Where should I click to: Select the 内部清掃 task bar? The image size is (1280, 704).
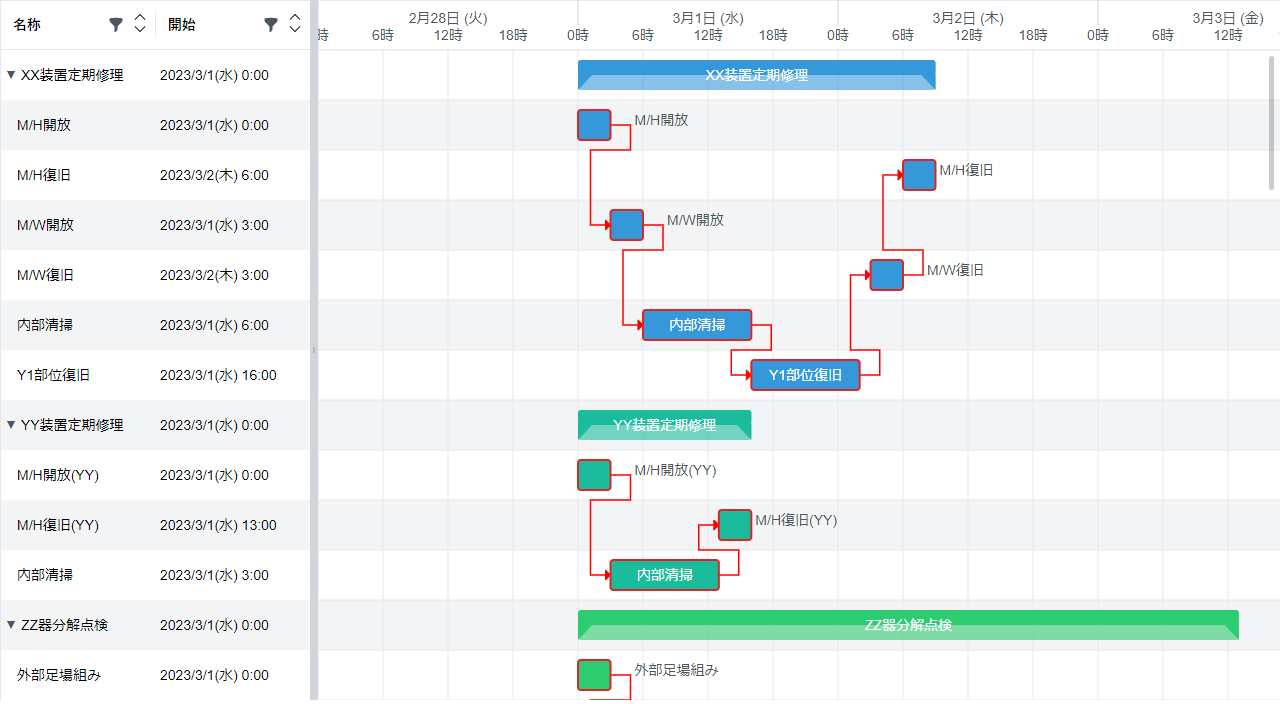click(697, 325)
